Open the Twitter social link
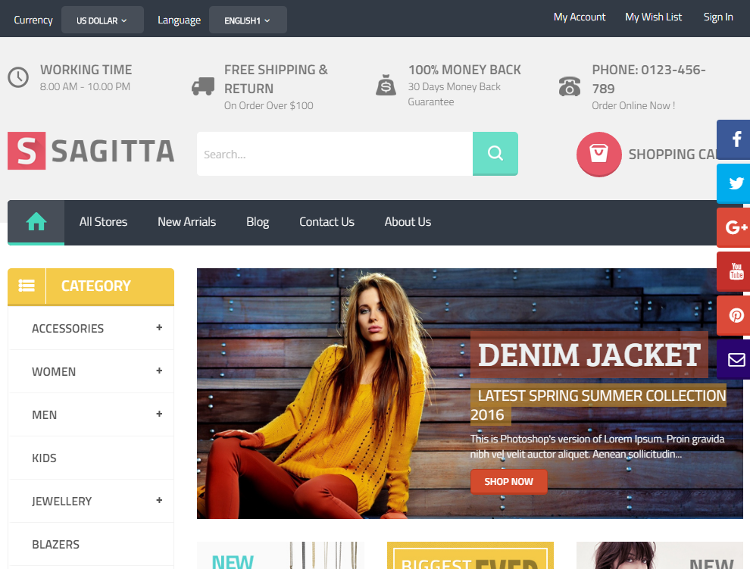The width and height of the screenshot is (750, 569). 734,183
